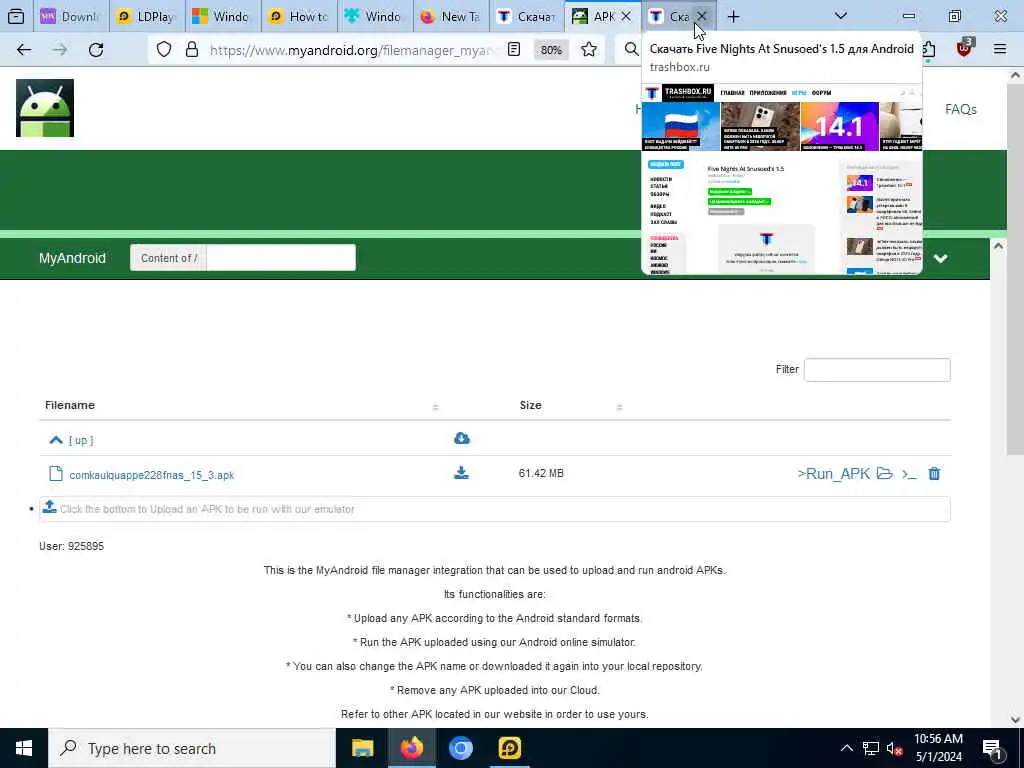Expand the white chevron in MyAndroid bar
1024x768 pixels.
[x=940, y=259]
